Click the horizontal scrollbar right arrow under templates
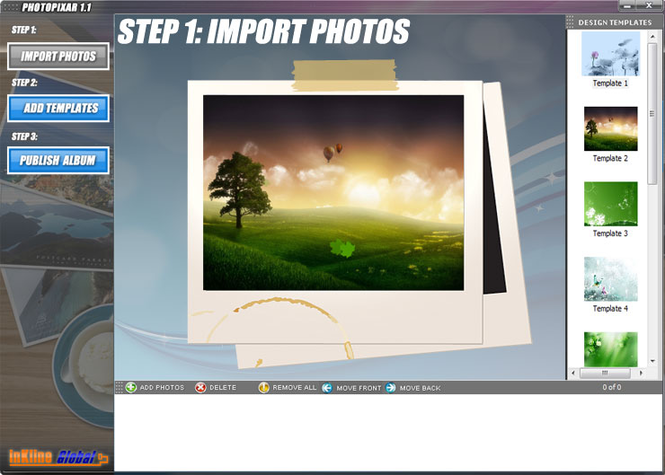Screen dimensions: 665x475 coord(641,373)
